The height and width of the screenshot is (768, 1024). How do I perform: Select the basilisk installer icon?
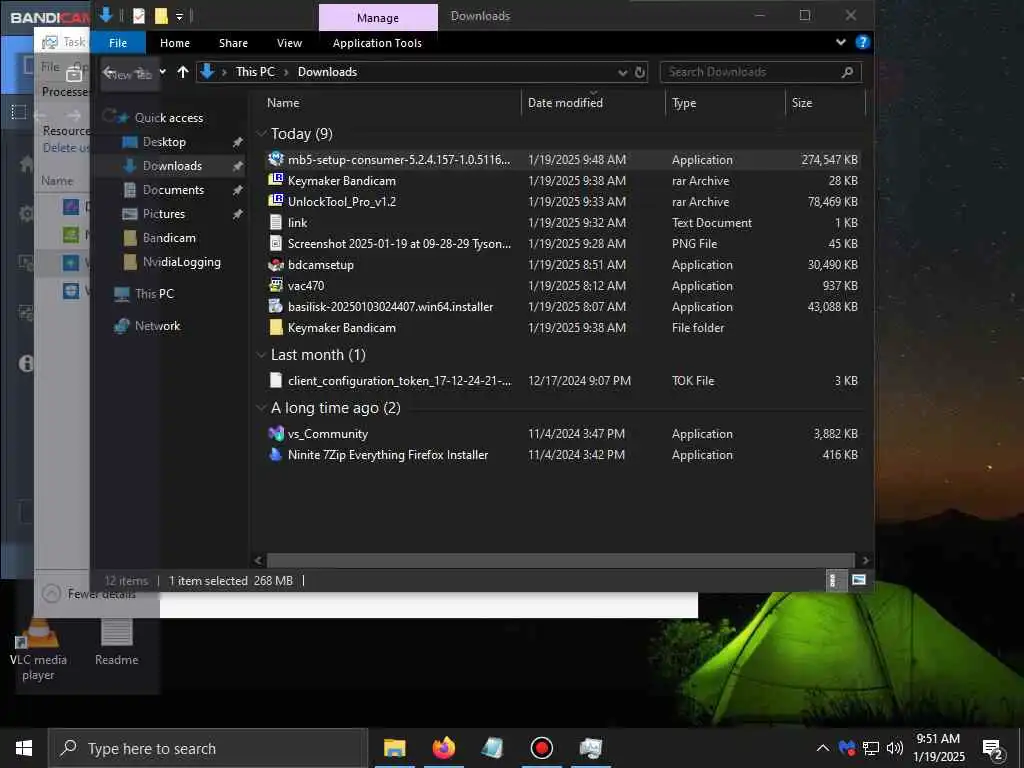[276, 306]
